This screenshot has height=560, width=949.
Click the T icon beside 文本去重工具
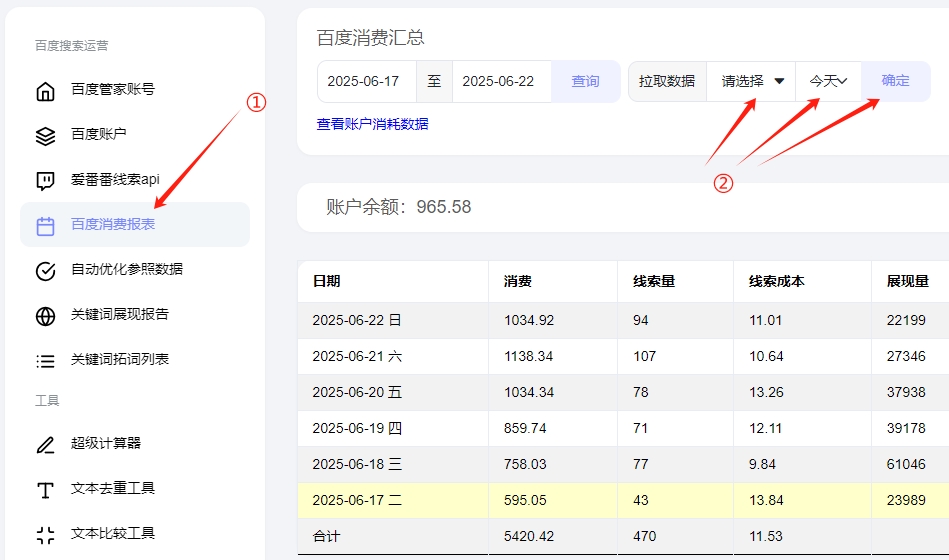[45, 490]
